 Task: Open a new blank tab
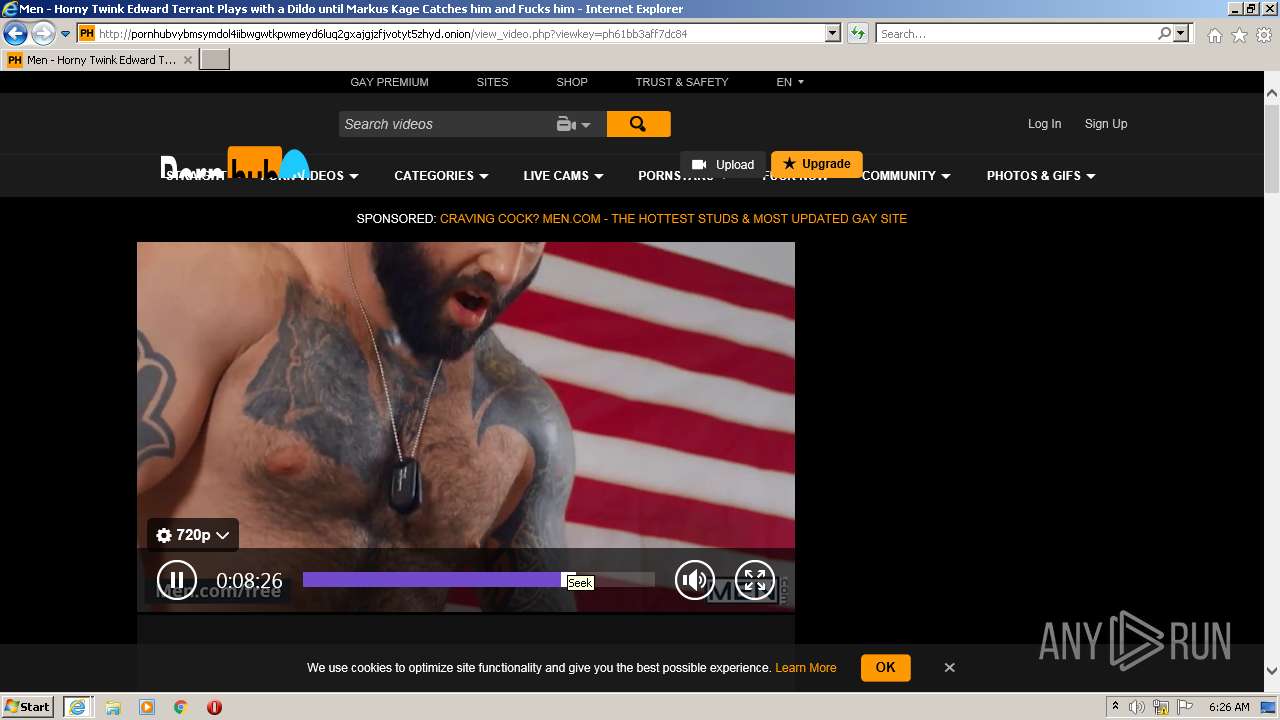[x=215, y=60]
